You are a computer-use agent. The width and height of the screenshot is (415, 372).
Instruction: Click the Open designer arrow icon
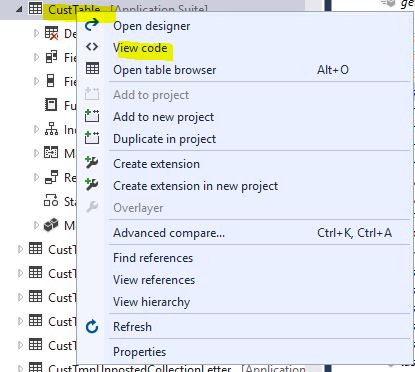[x=92, y=25]
